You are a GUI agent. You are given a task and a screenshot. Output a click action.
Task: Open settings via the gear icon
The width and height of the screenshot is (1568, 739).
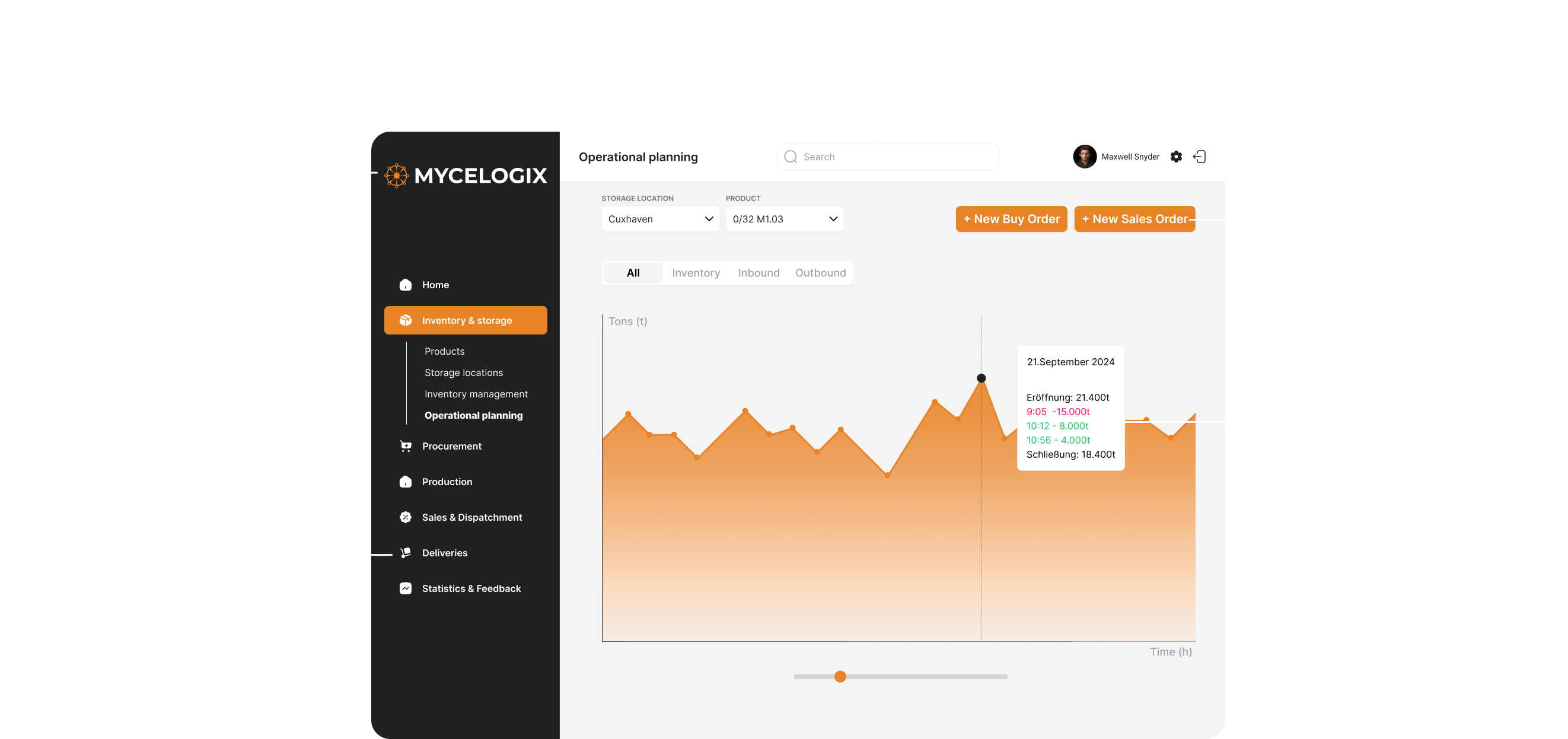(x=1176, y=157)
